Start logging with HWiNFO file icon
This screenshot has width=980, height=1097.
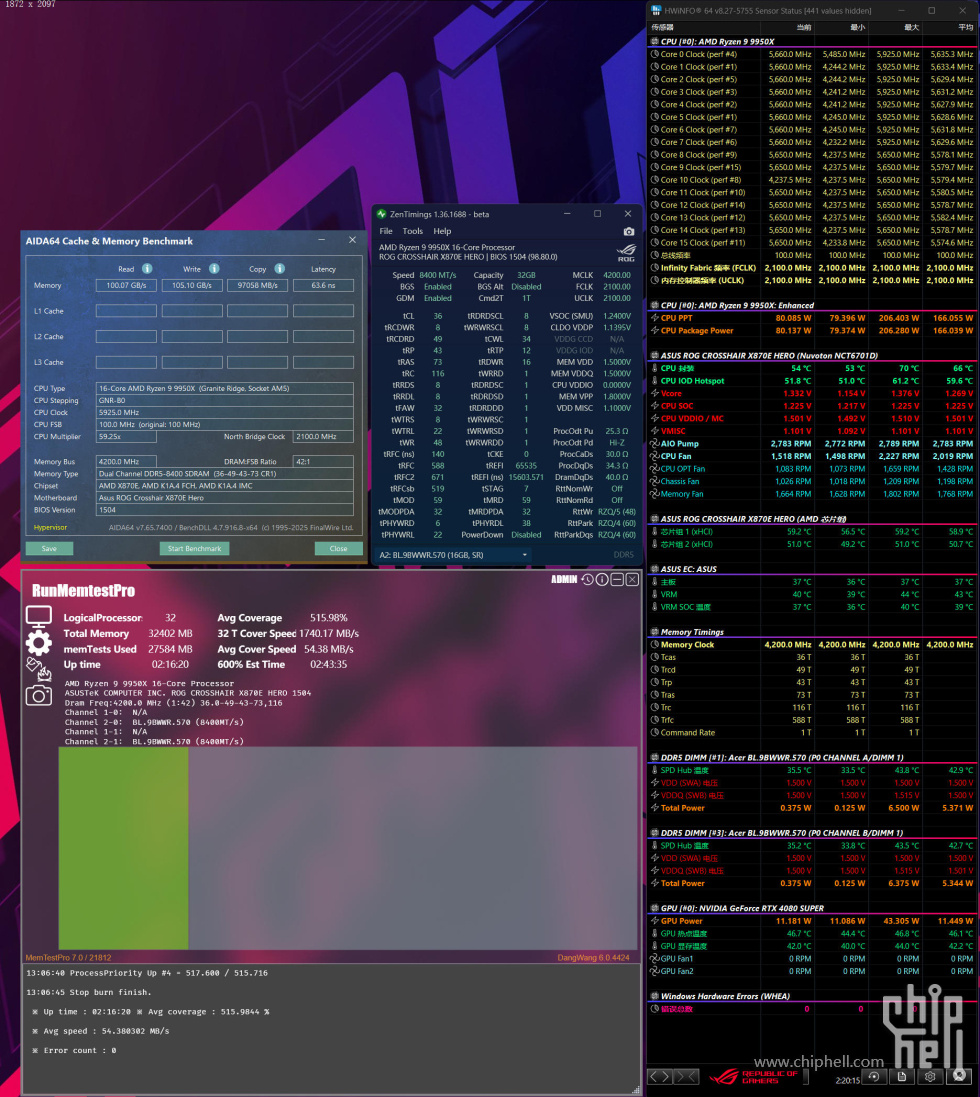(902, 1077)
